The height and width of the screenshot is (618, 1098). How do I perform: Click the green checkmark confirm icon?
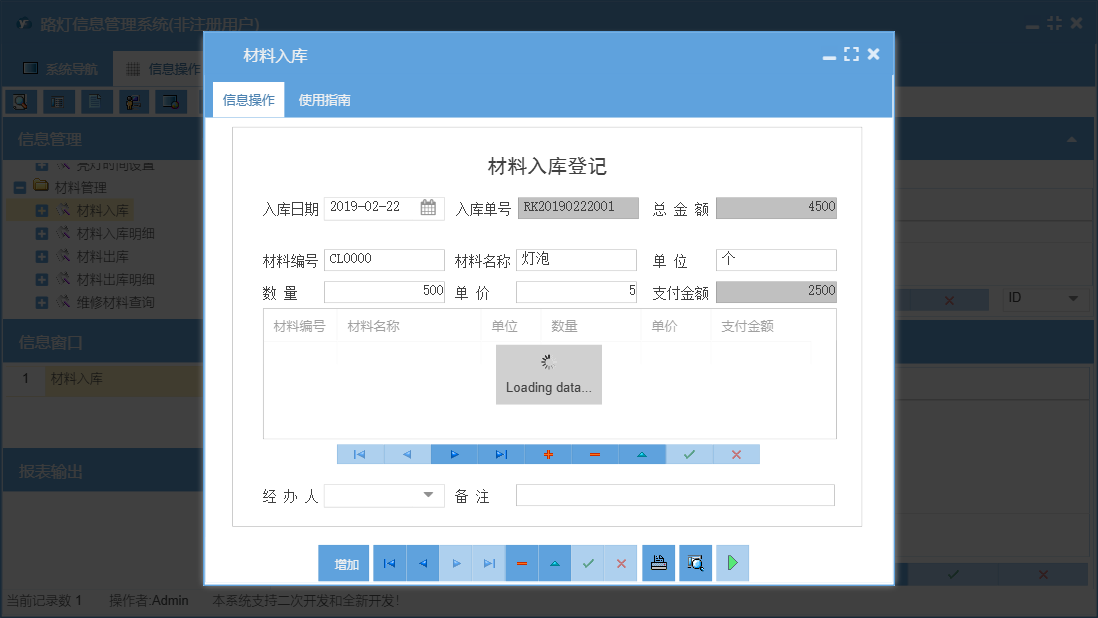pos(588,563)
